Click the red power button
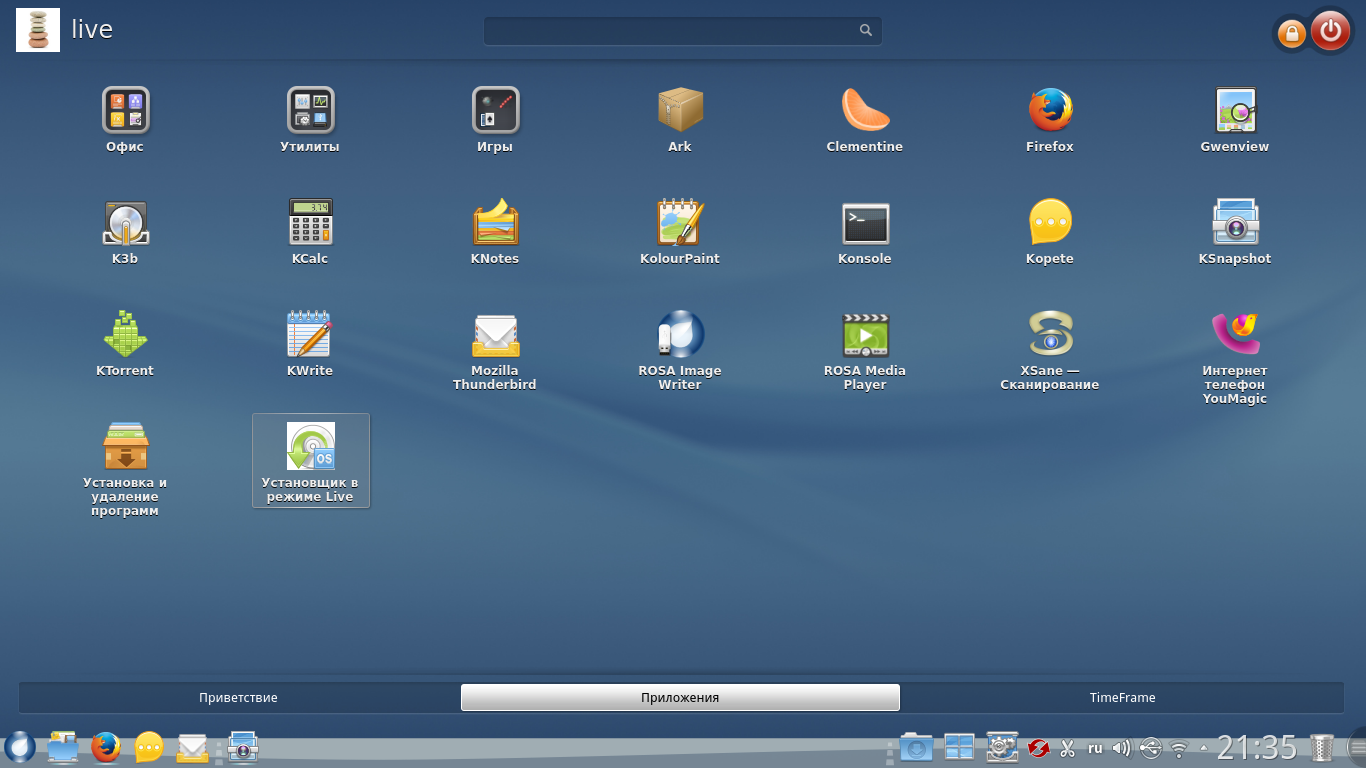Image resolution: width=1366 pixels, height=768 pixels. pos(1330,31)
